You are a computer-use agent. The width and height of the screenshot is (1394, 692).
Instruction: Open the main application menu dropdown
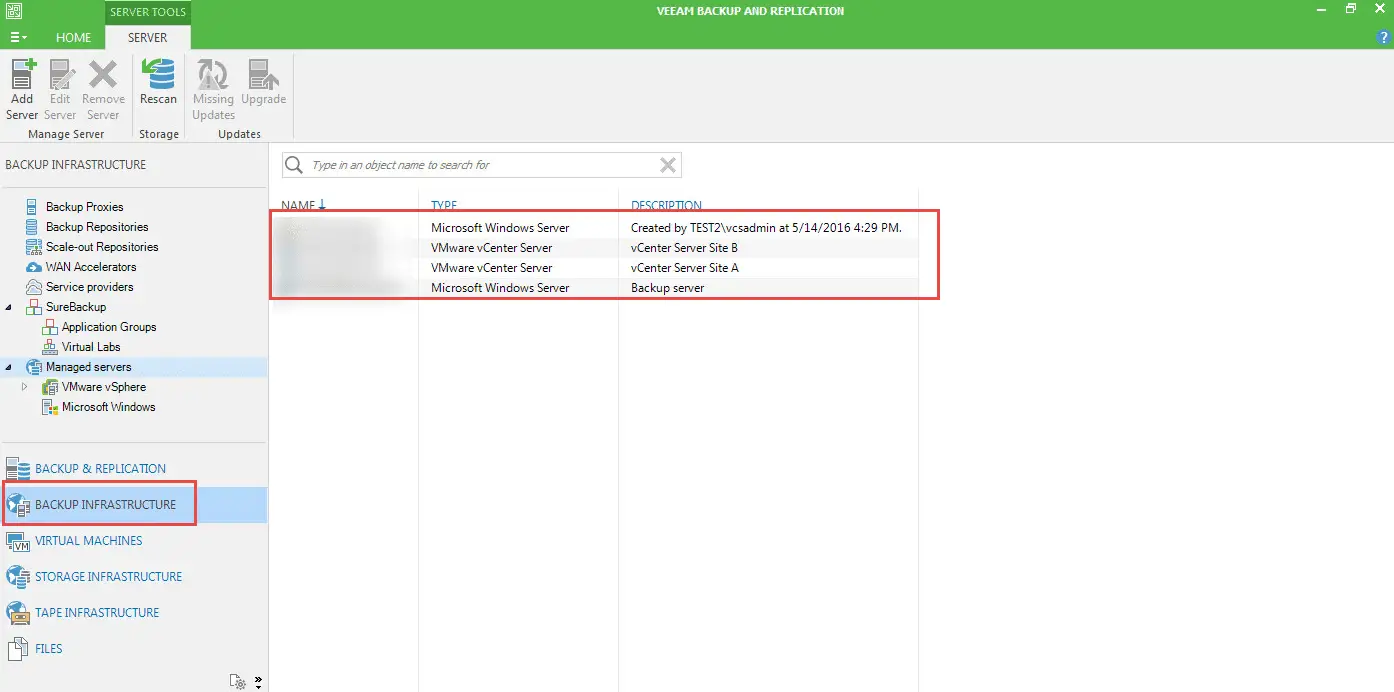point(18,37)
